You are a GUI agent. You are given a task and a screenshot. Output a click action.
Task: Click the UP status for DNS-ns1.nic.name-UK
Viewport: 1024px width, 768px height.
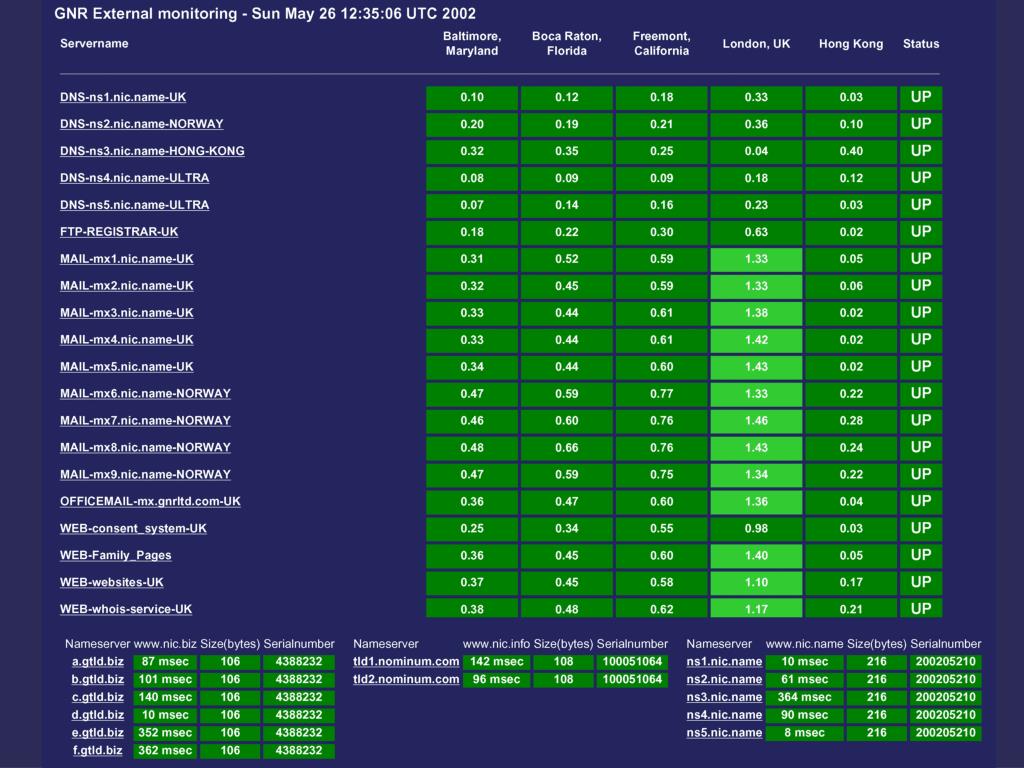click(921, 97)
